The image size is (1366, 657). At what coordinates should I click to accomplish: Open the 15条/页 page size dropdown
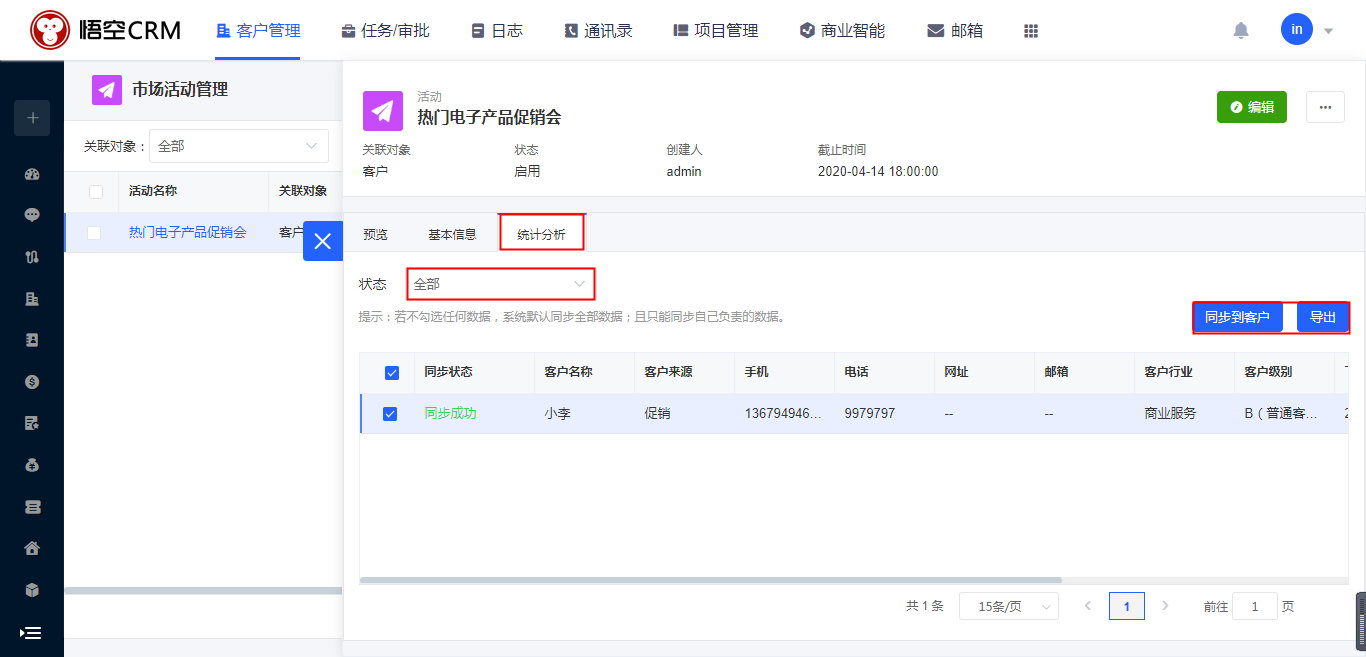pos(1008,606)
